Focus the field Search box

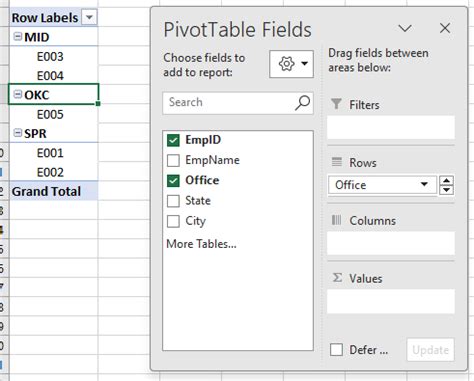pyautogui.click(x=238, y=103)
